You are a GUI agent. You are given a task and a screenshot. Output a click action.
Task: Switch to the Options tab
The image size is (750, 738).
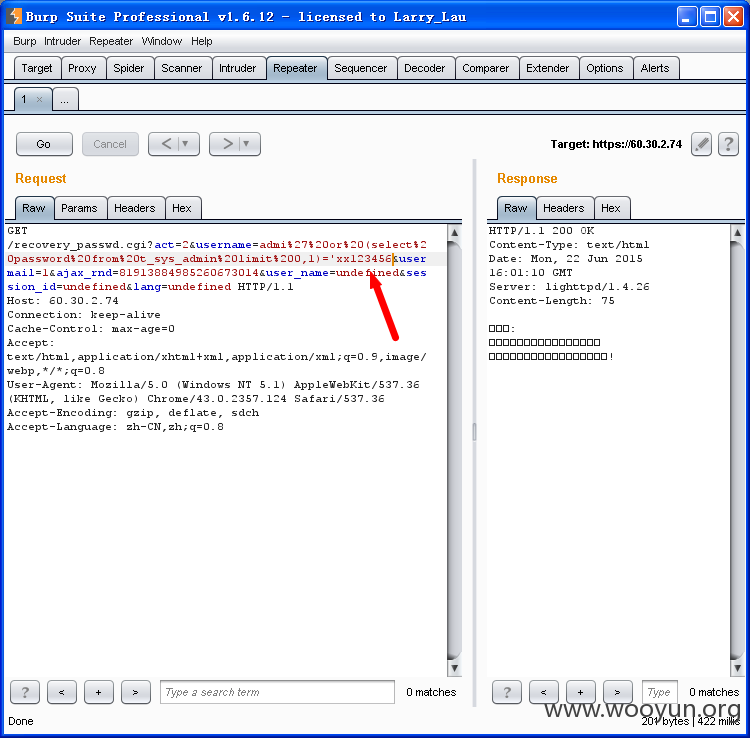click(605, 68)
